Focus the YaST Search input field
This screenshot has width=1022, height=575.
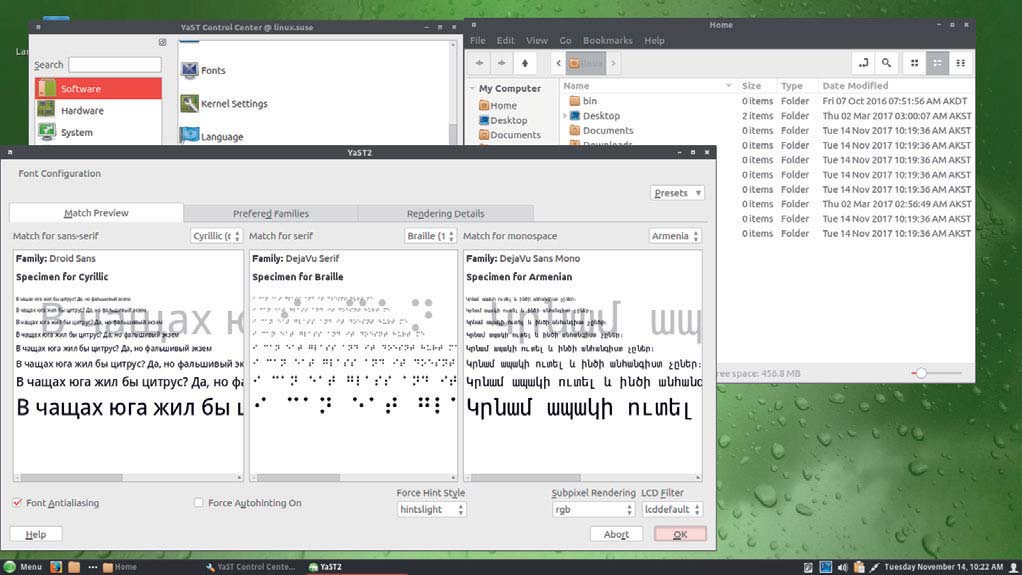(x=115, y=65)
